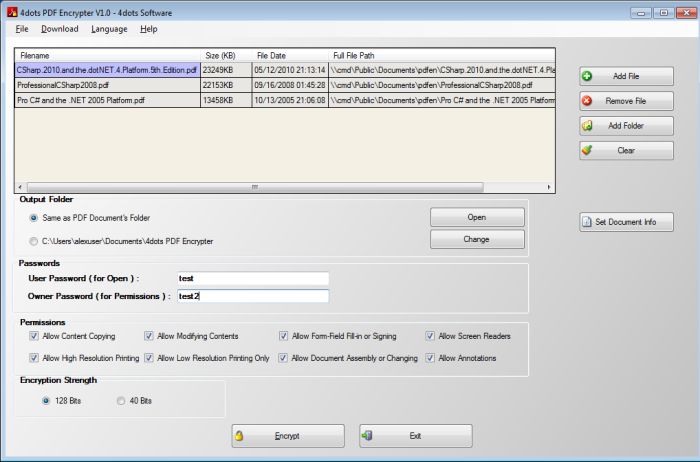Screen dimensions: 700x462
Task: Choose 40 Bits encryption strength
Action: click(121, 401)
